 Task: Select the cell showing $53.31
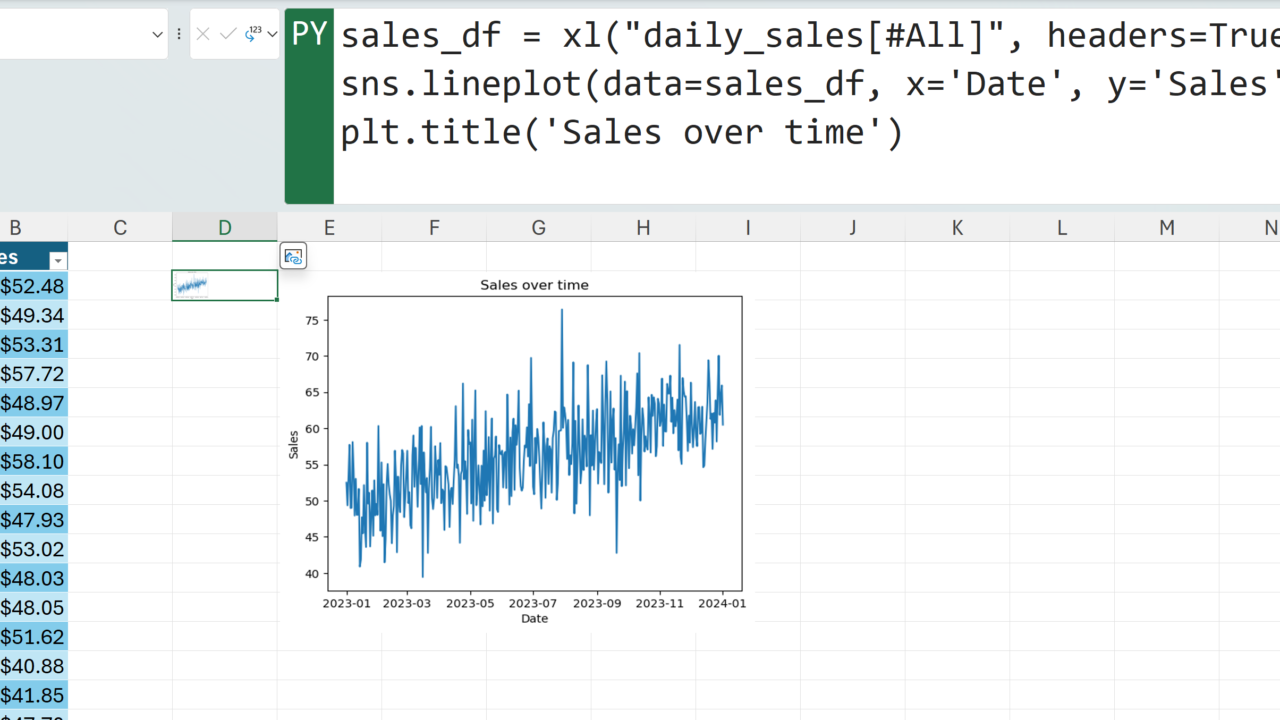(x=33, y=345)
